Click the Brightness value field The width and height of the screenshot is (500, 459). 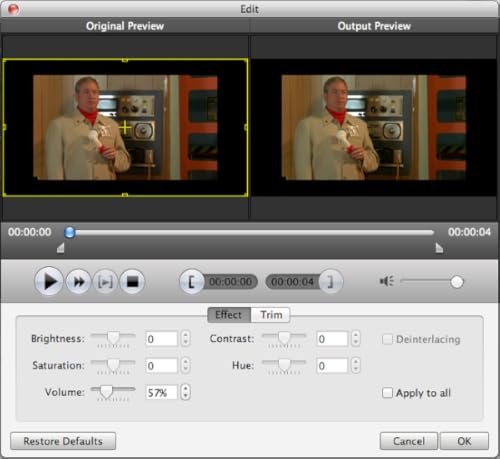coord(162,339)
